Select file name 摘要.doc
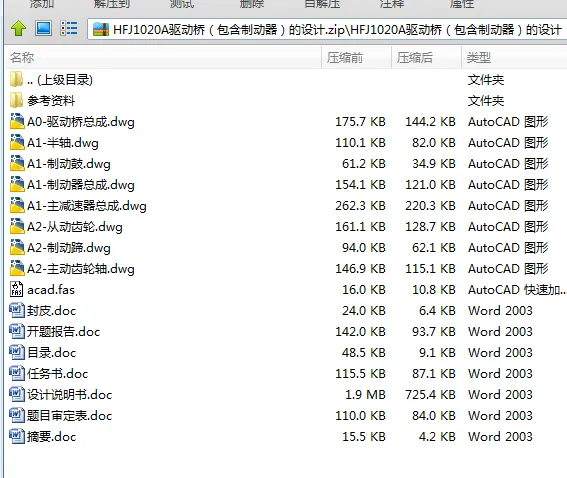 click(51, 436)
